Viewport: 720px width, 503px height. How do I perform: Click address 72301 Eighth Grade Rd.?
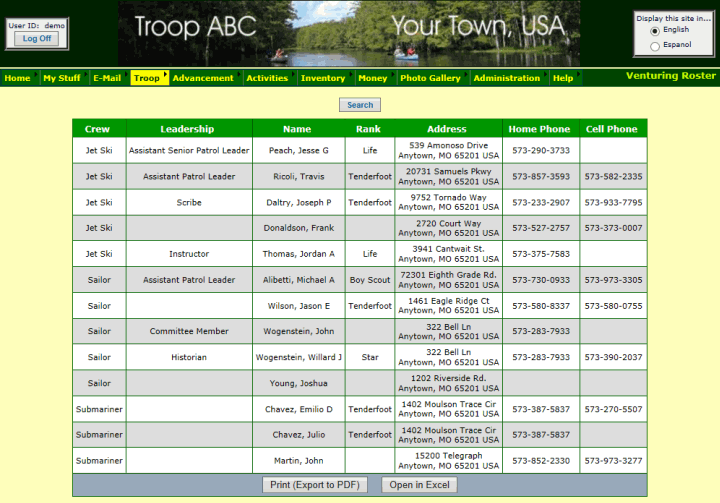(449, 275)
